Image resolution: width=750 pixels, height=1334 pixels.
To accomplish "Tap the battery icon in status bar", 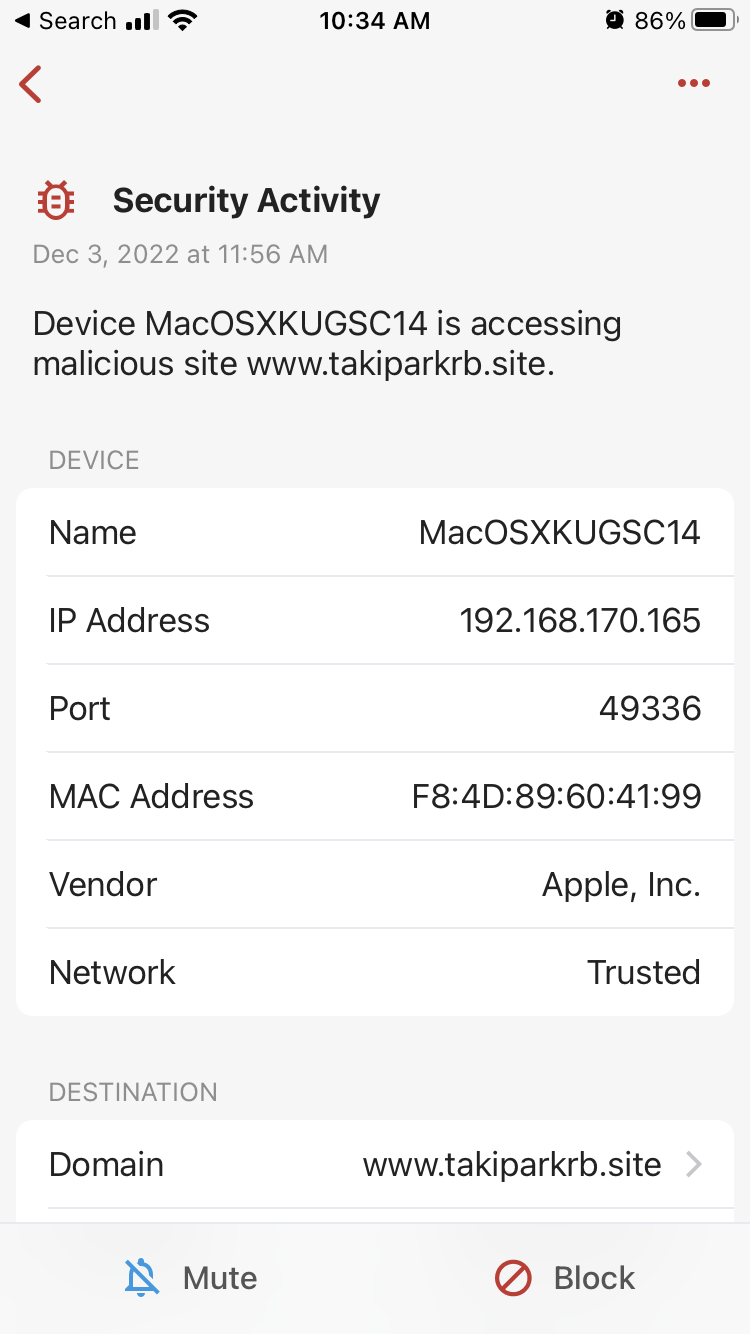I will click(712, 21).
